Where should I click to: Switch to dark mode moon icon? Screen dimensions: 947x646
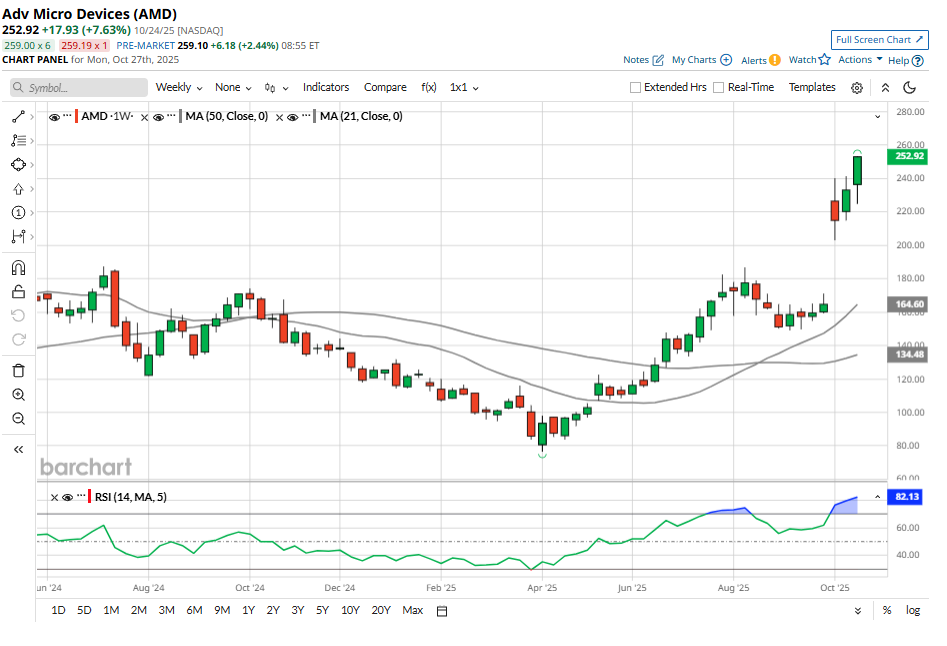click(908, 88)
